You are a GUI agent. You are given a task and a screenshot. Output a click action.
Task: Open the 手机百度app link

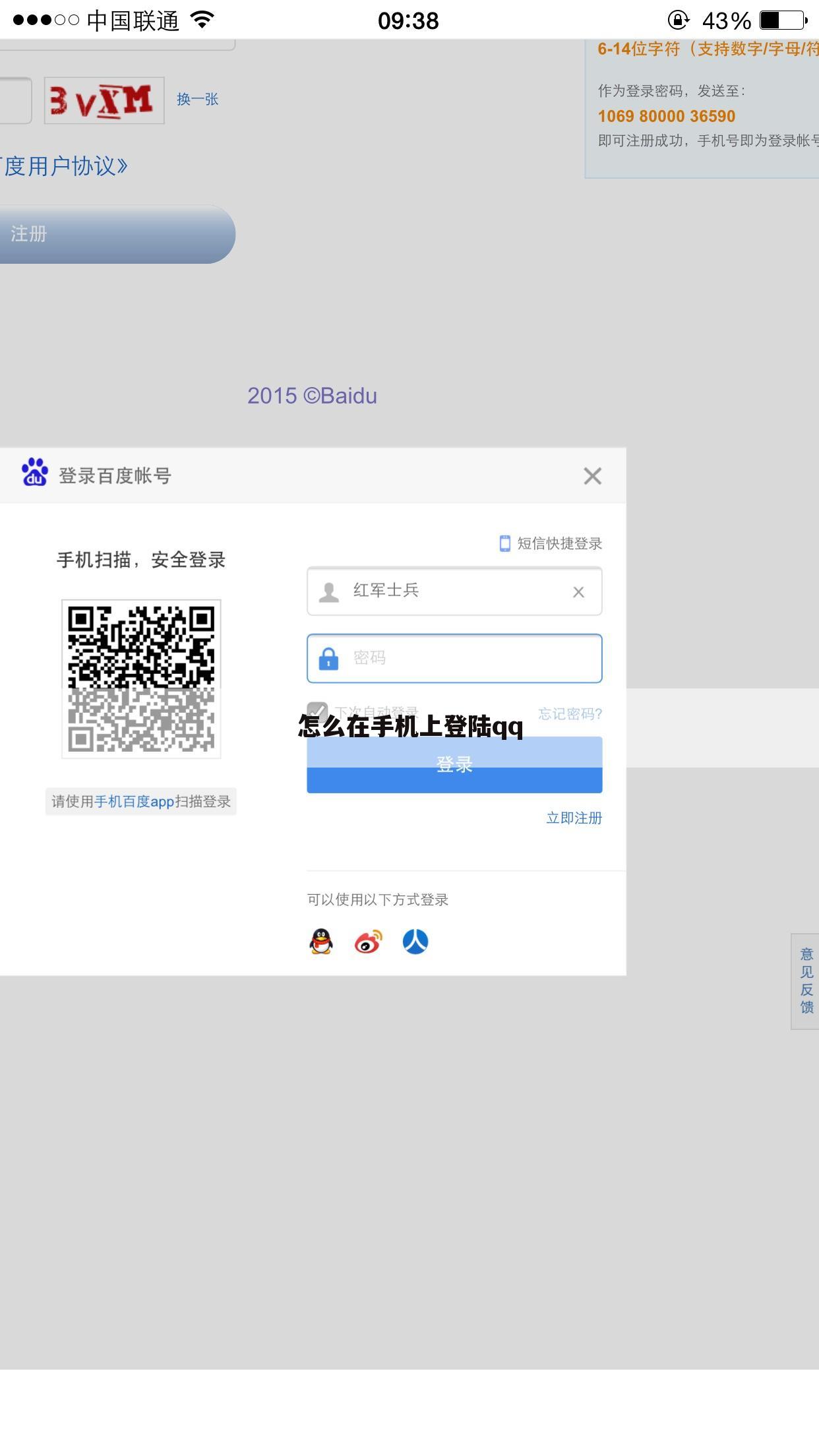tap(134, 801)
